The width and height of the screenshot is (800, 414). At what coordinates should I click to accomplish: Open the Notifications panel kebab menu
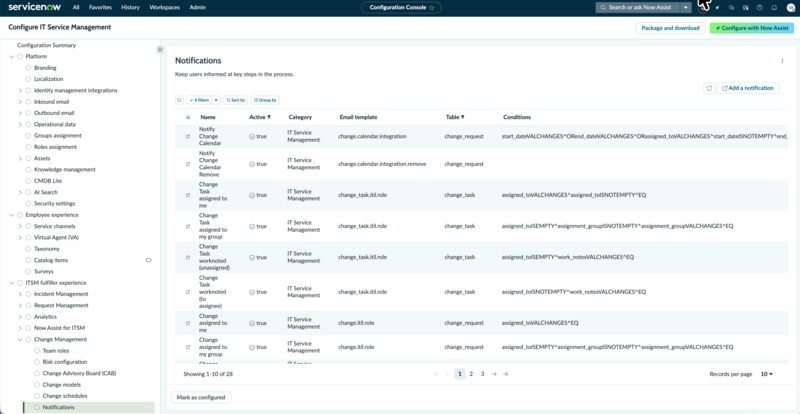[782, 61]
